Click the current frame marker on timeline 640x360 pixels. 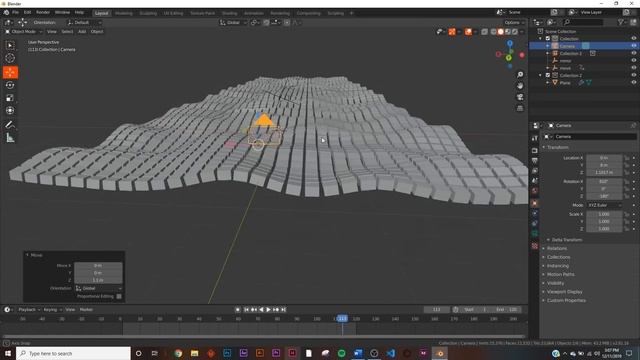pyautogui.click(x=342, y=319)
